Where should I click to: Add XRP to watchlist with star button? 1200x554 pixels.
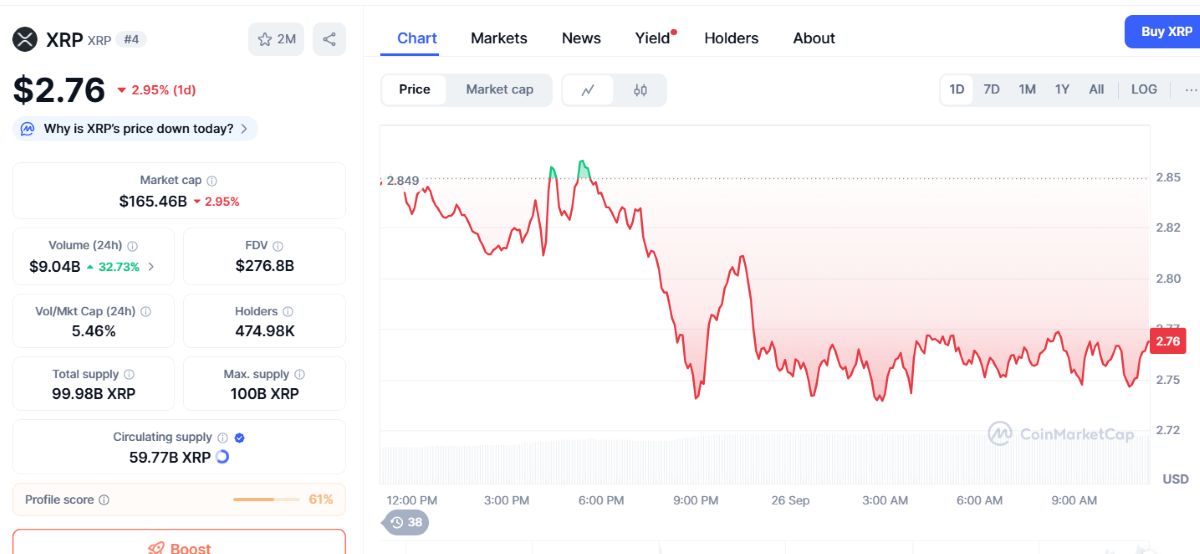click(276, 40)
